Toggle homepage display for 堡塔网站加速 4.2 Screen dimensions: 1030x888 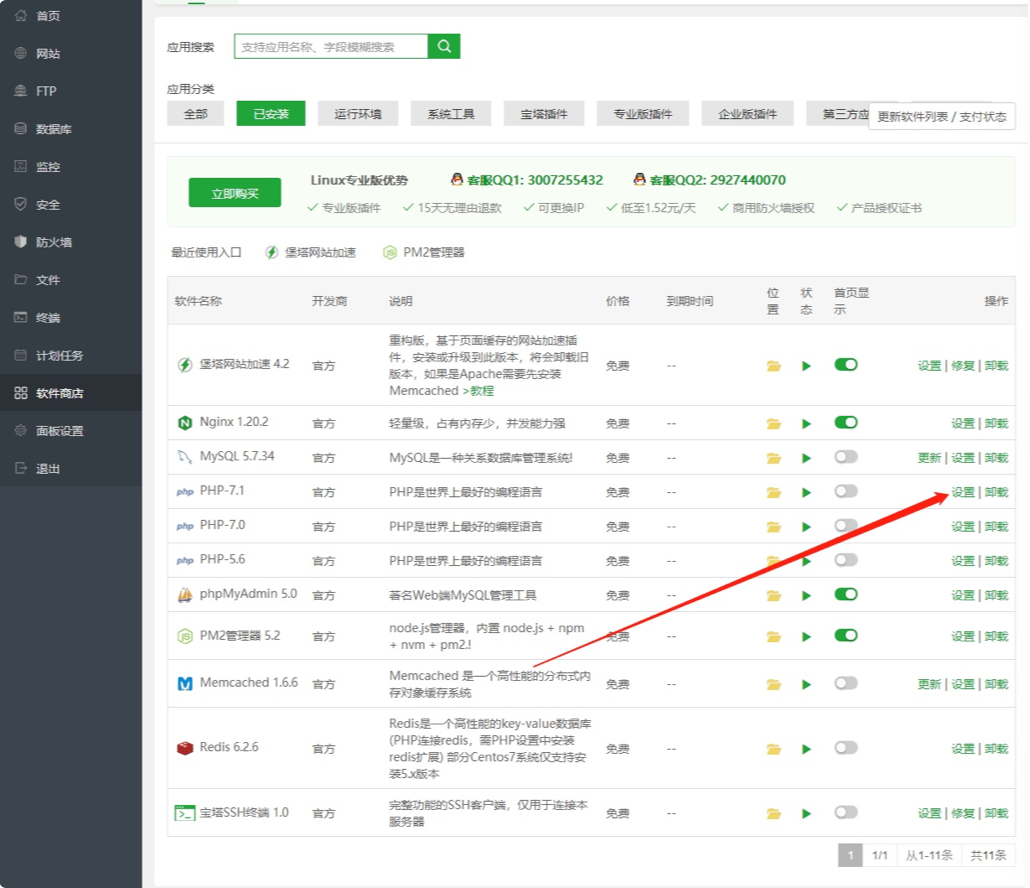[x=845, y=365]
